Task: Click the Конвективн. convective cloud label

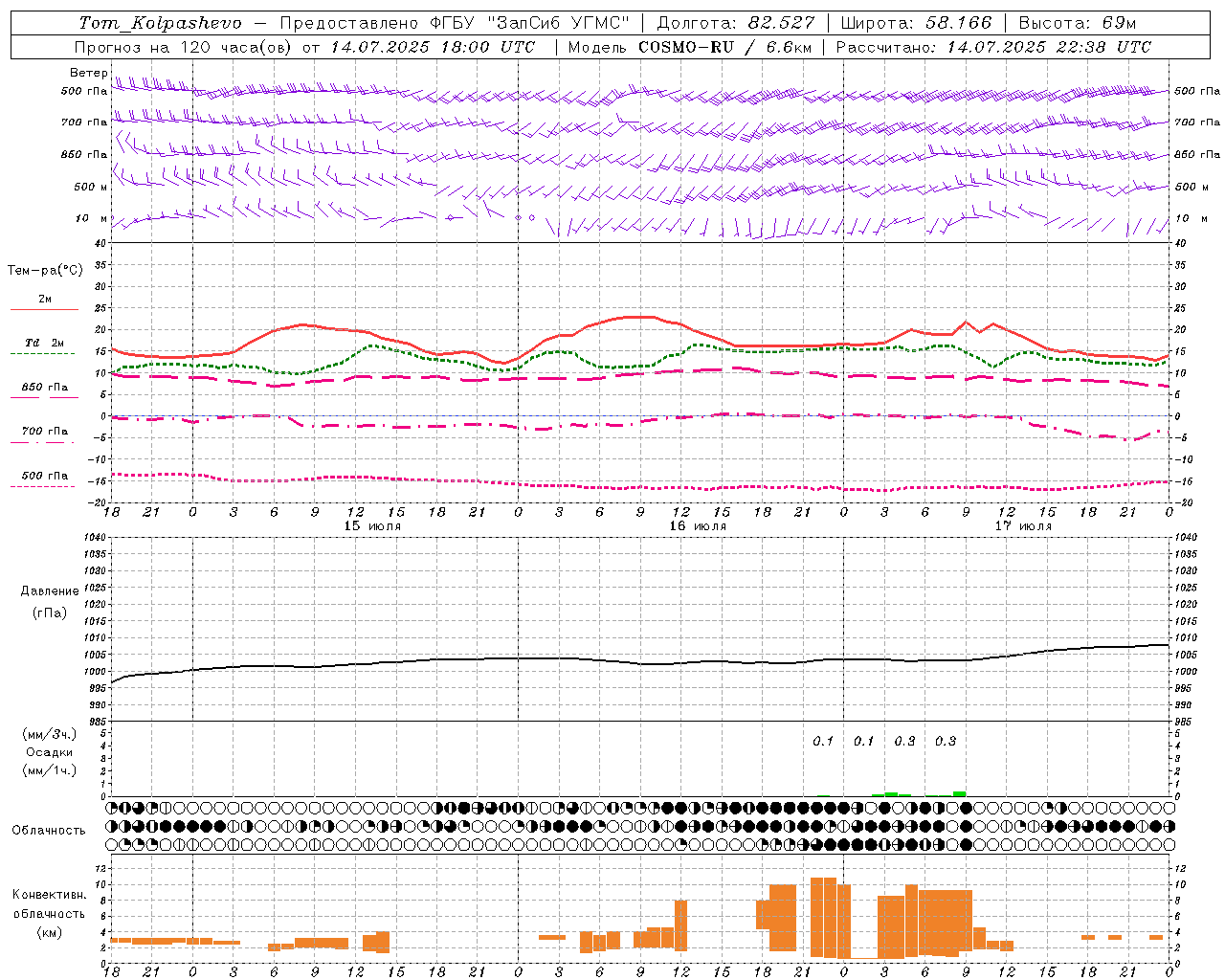Action: tap(50, 895)
